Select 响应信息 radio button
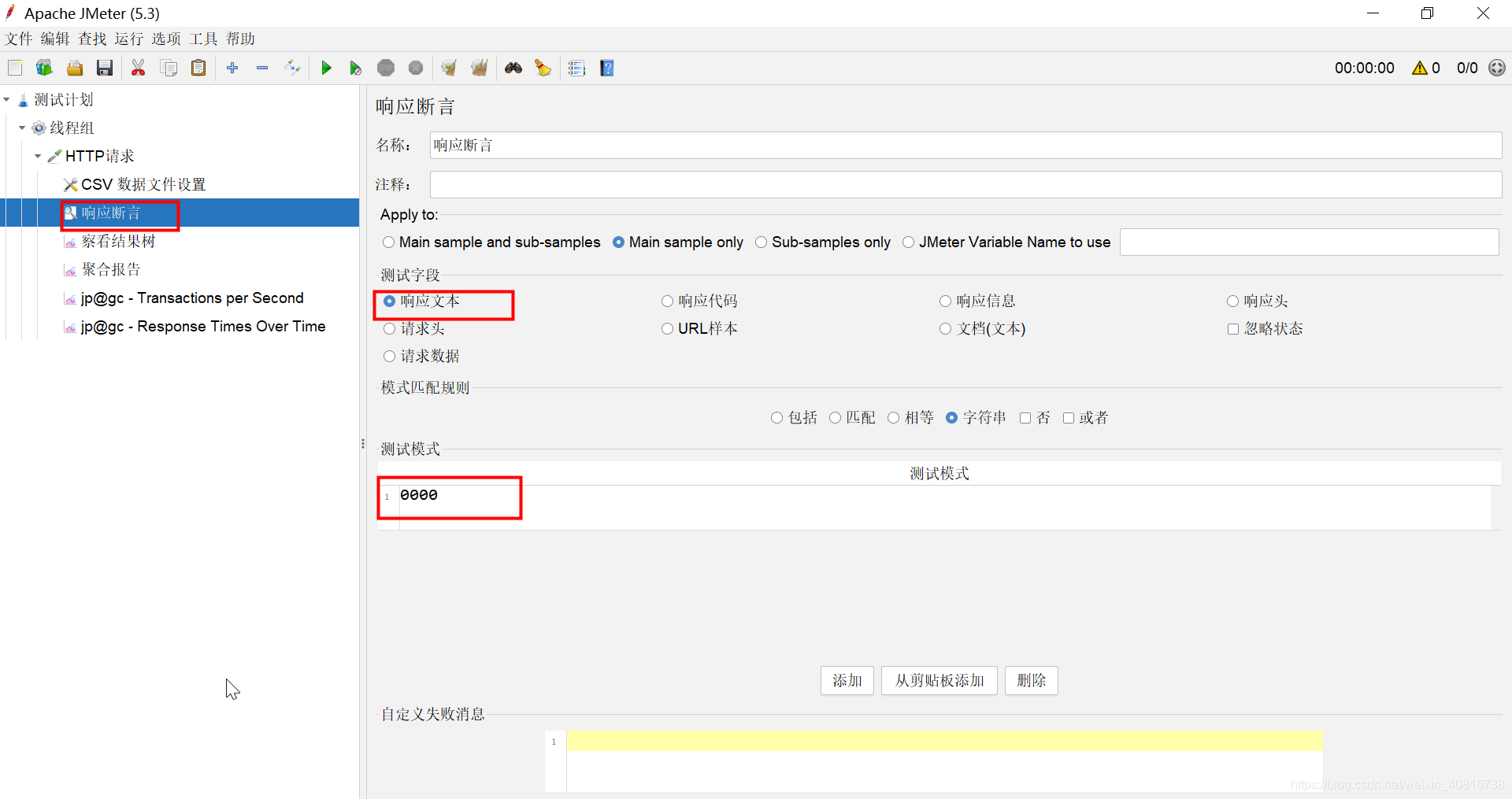 click(x=946, y=301)
